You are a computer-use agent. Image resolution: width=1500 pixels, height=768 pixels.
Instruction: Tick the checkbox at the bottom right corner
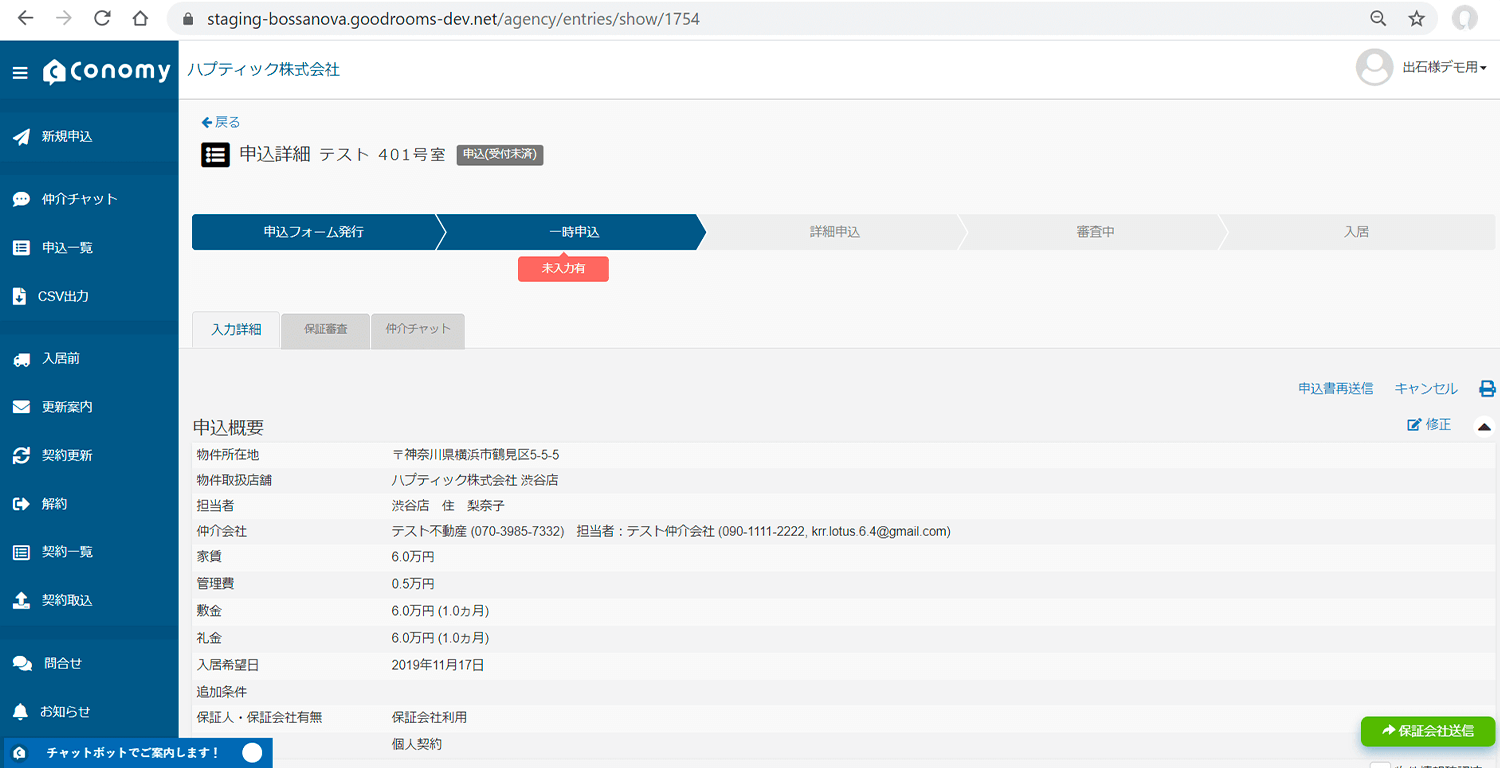[x=1379, y=765]
